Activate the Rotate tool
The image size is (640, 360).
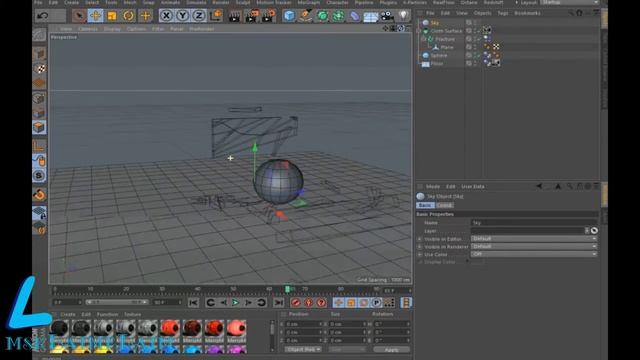tap(128, 16)
